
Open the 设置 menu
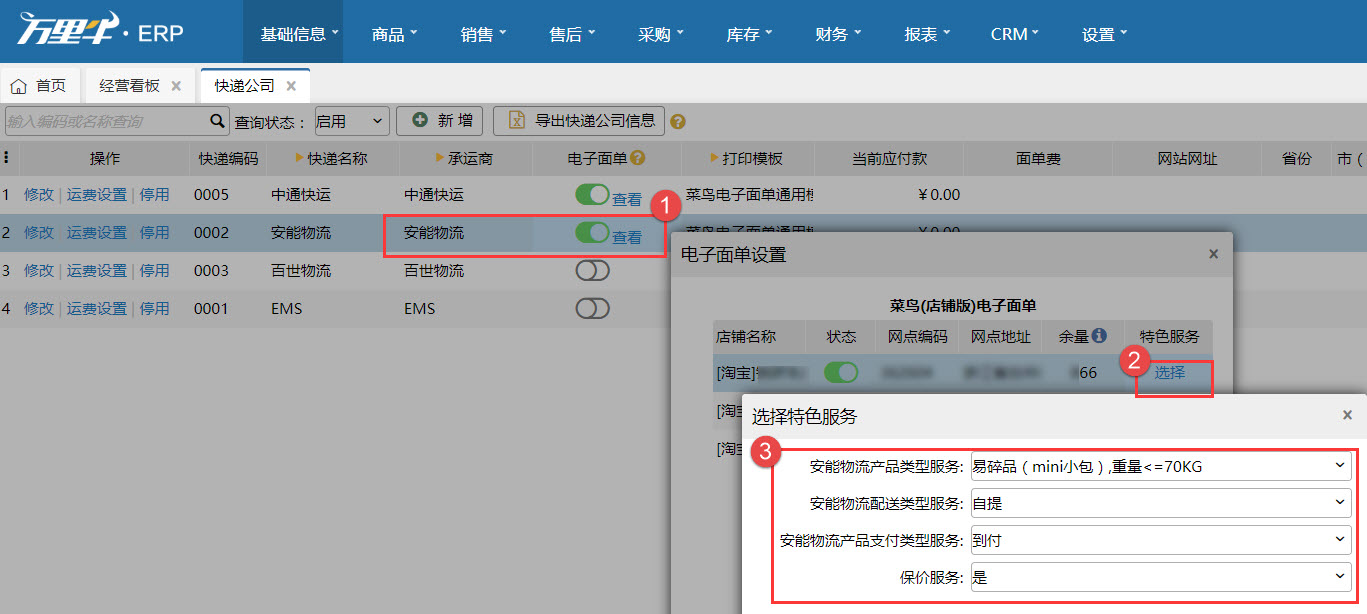point(1104,34)
